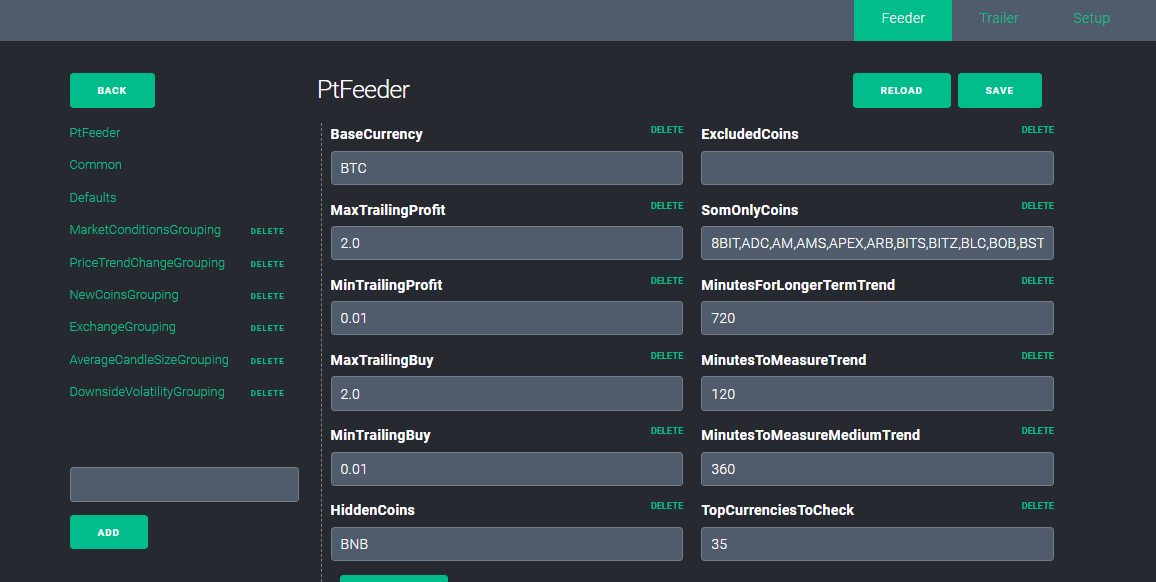Switch to the Feeder tab
Image resolution: width=1156 pixels, height=582 pixels.
coord(902,20)
